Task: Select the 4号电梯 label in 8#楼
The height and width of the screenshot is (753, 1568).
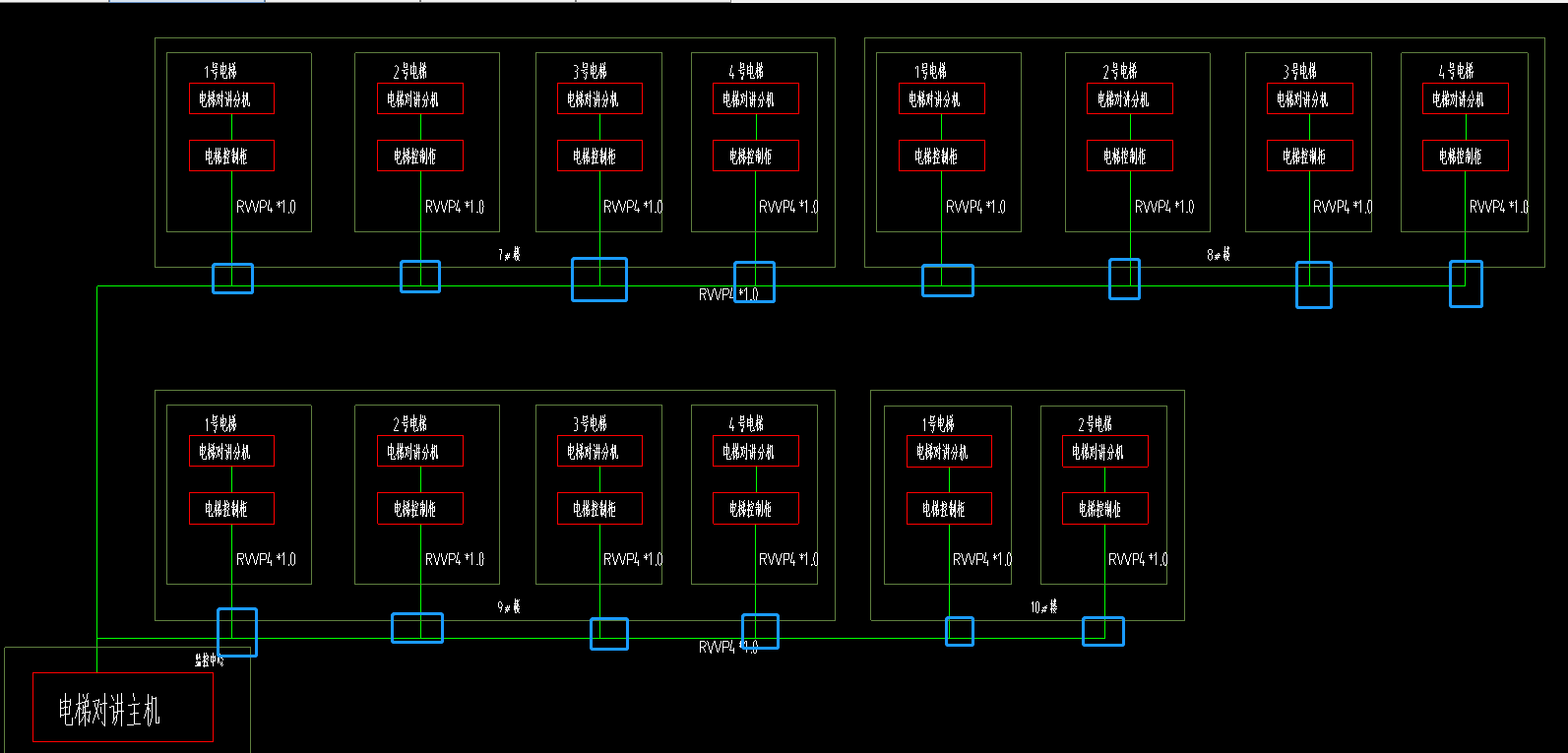Action: 1456,71
